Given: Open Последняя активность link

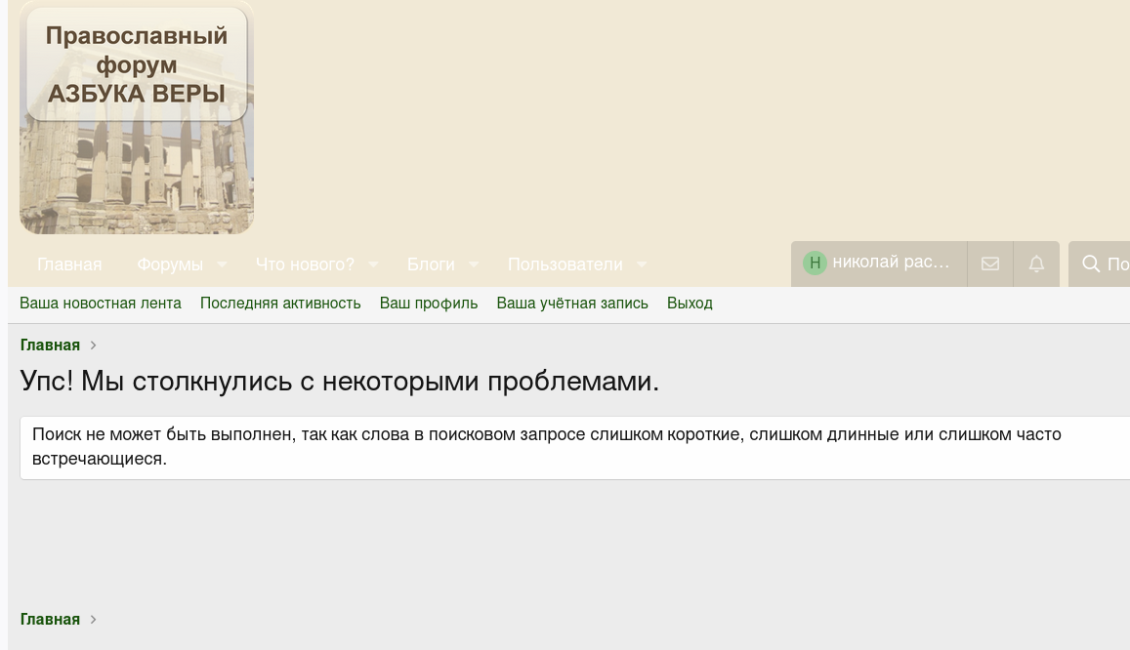Looking at the screenshot, I should tap(280, 303).
